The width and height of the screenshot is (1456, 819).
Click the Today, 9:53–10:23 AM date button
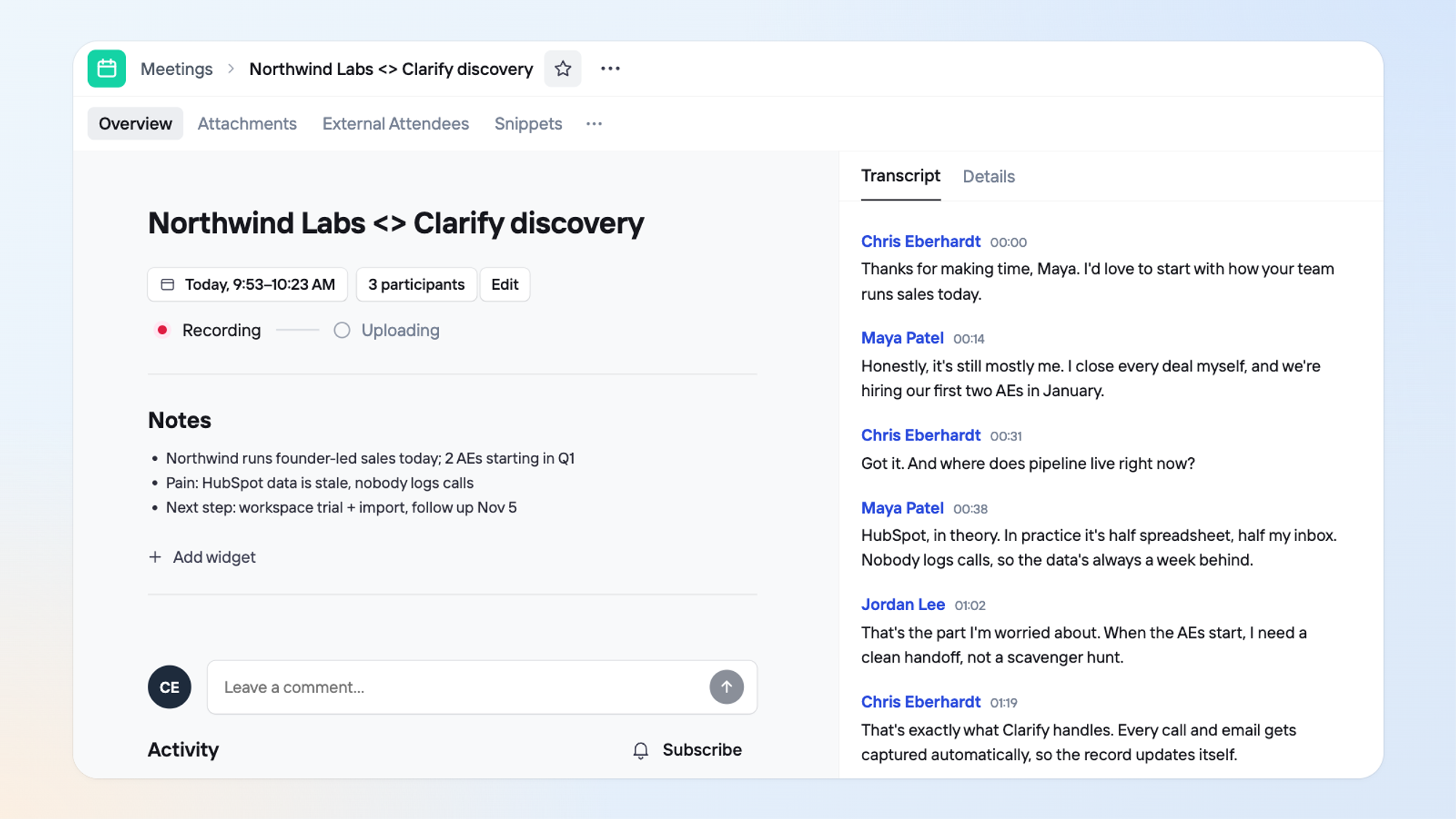pos(248,284)
